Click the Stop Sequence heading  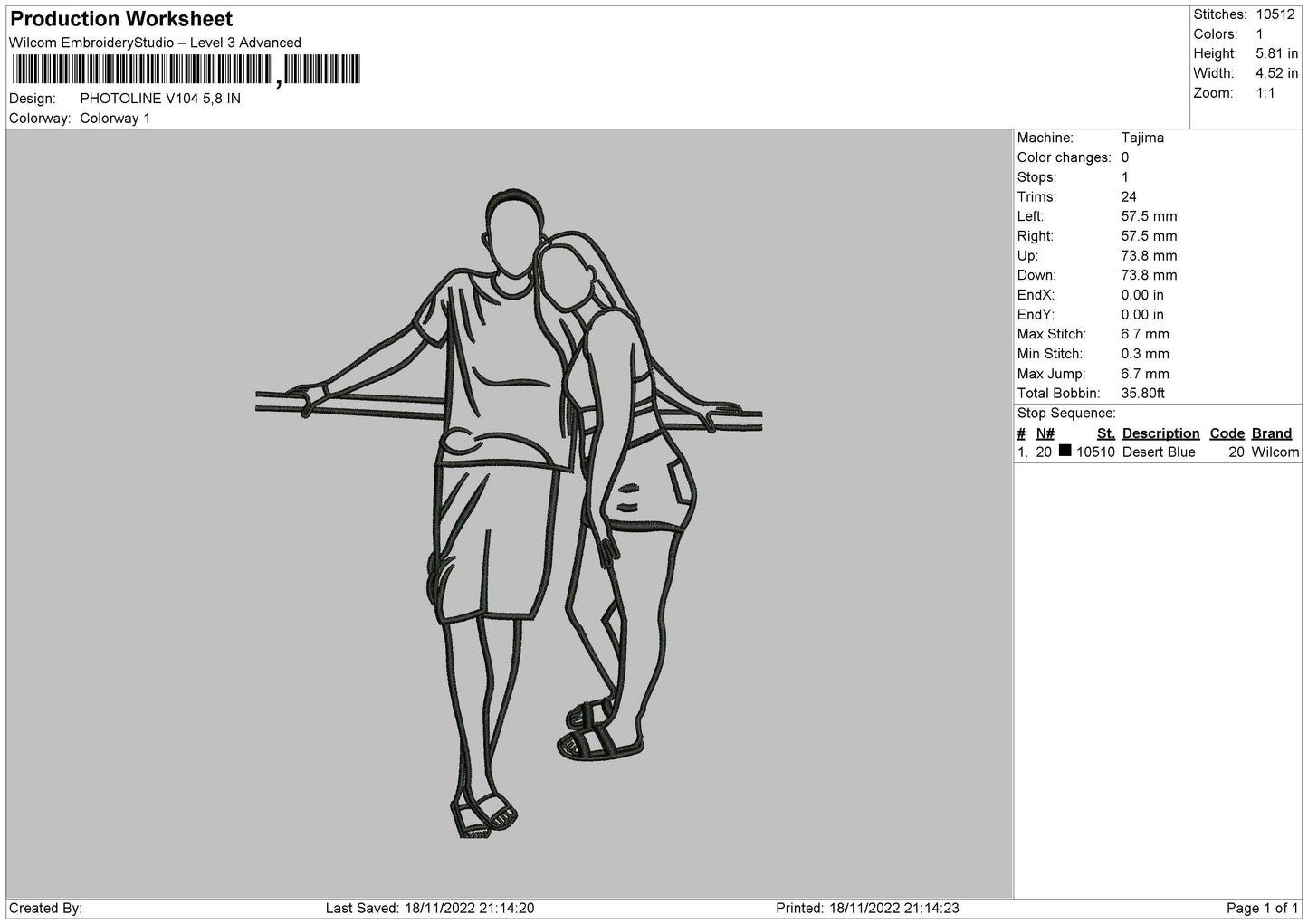point(1066,414)
